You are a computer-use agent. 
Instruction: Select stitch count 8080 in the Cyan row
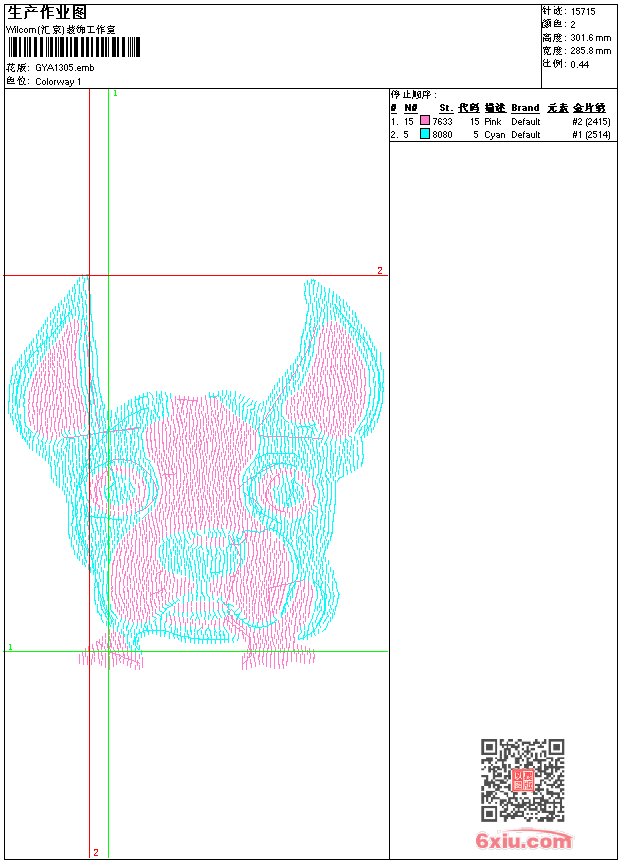click(x=442, y=135)
